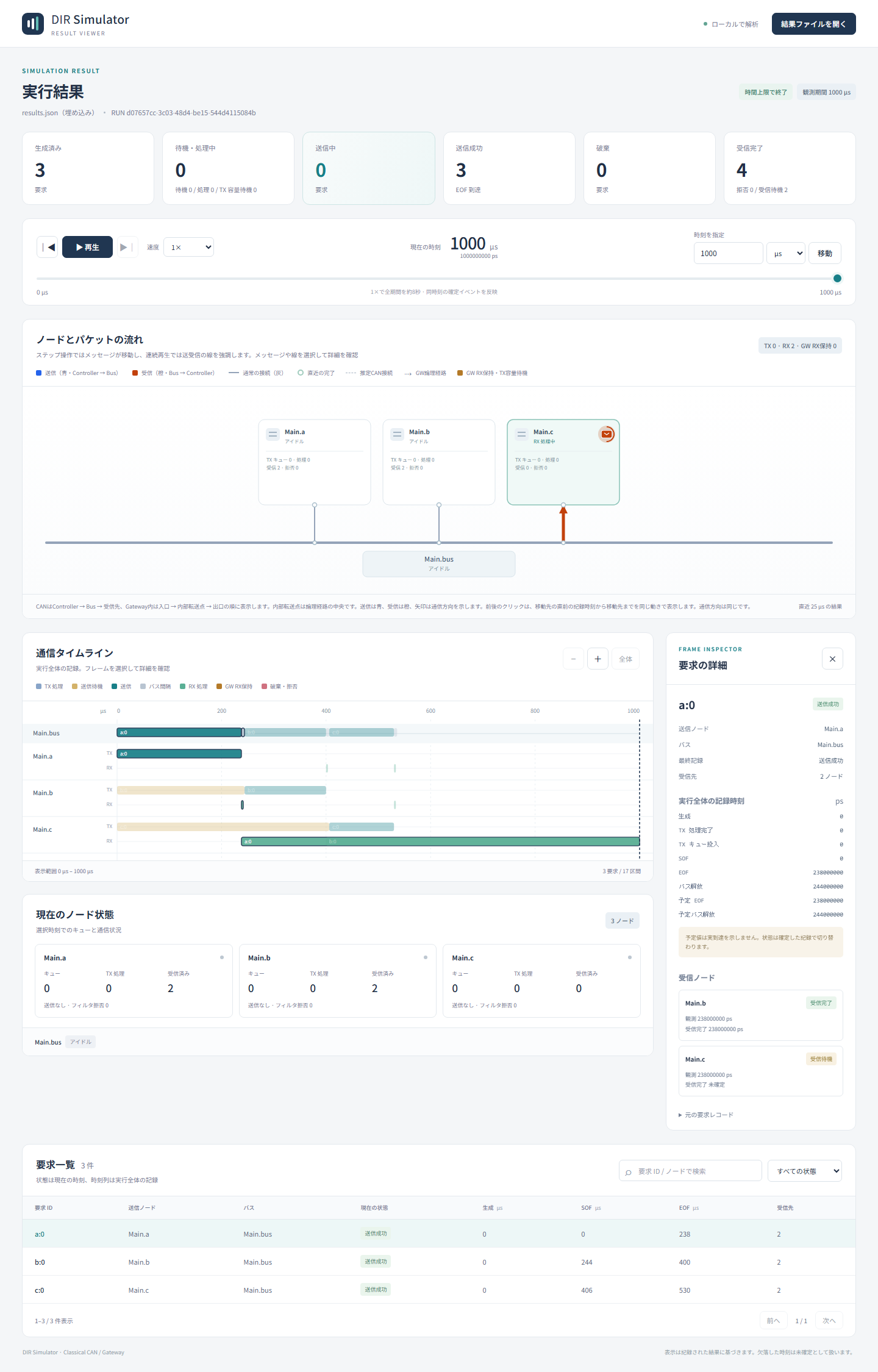
Task: Click the 時刻を指定 time input field
Action: [728, 253]
